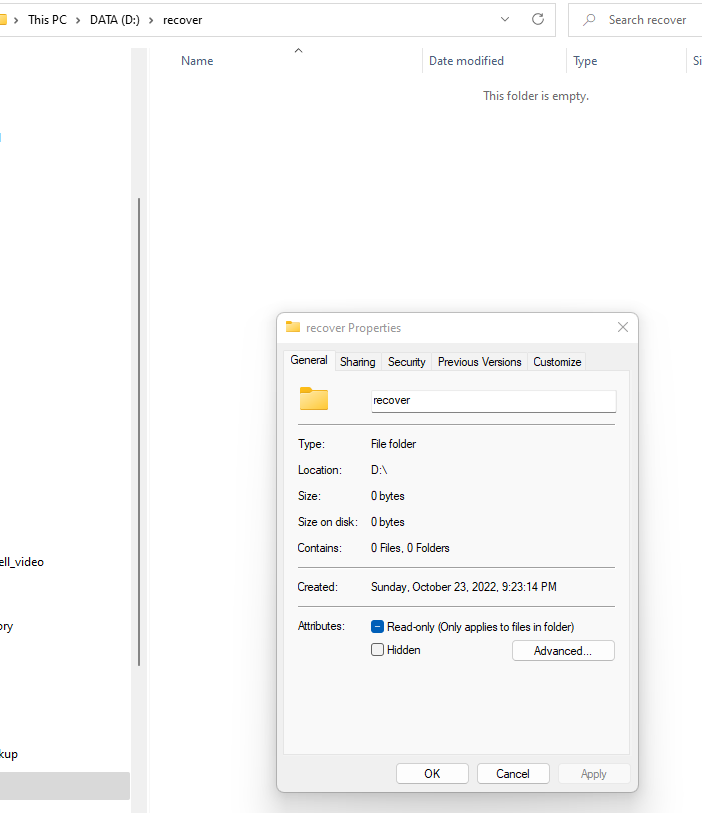702x813 pixels.
Task: Expand chevron after This PC breadcrumb
Action: (x=76, y=19)
